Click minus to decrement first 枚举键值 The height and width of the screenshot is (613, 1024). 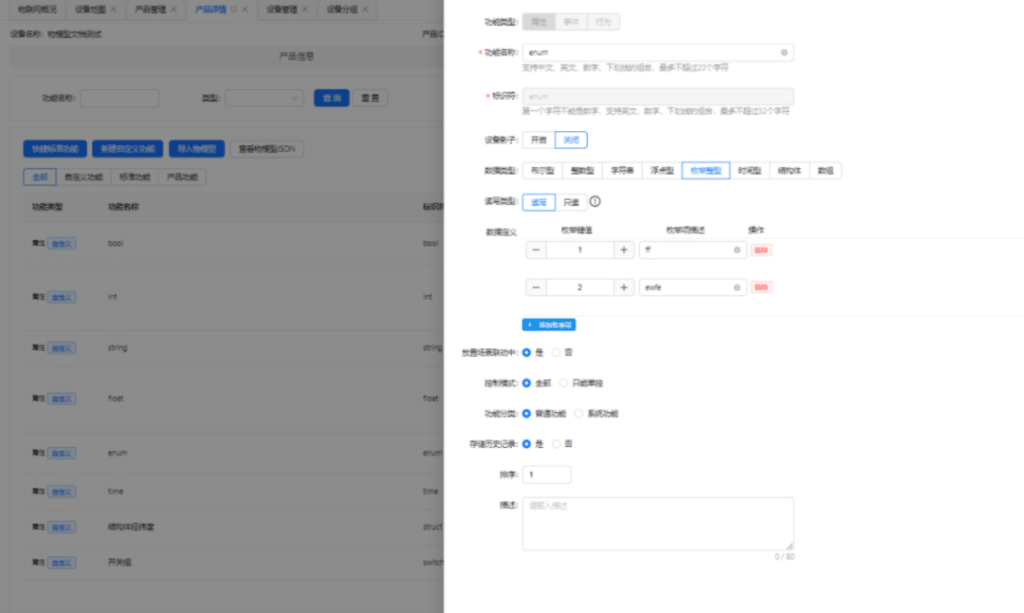click(535, 249)
